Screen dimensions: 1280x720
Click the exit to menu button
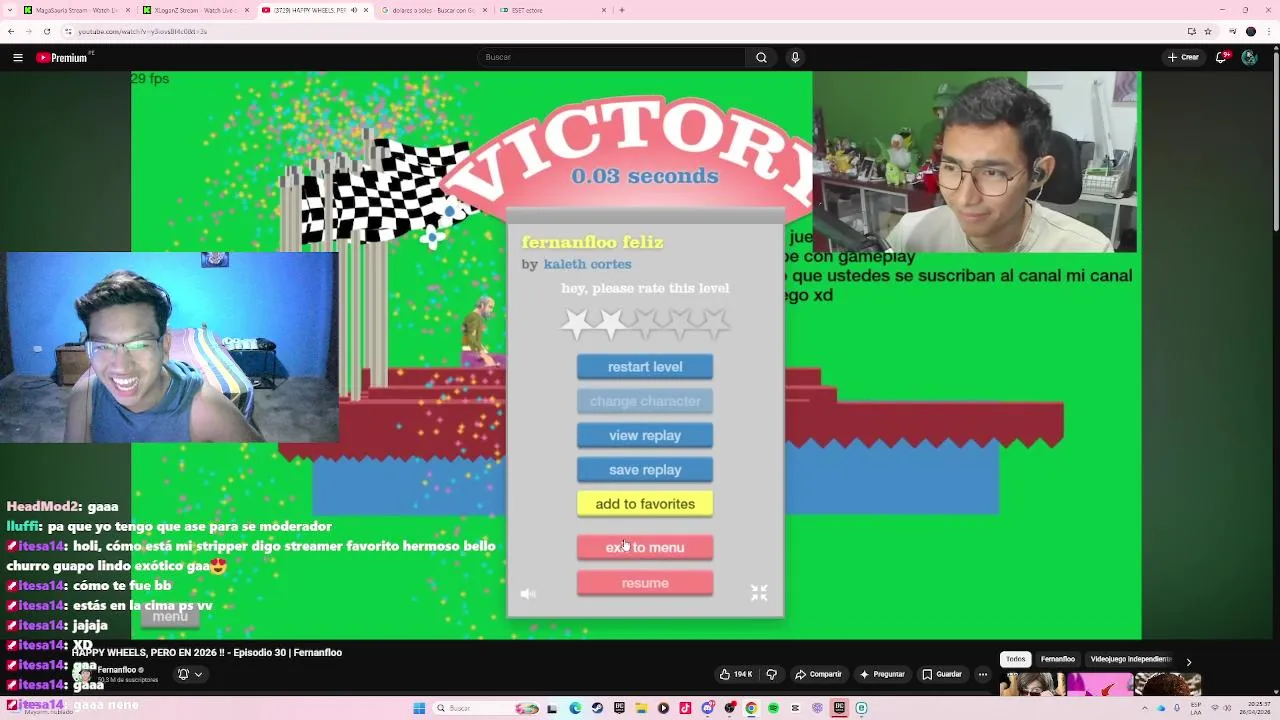645,547
